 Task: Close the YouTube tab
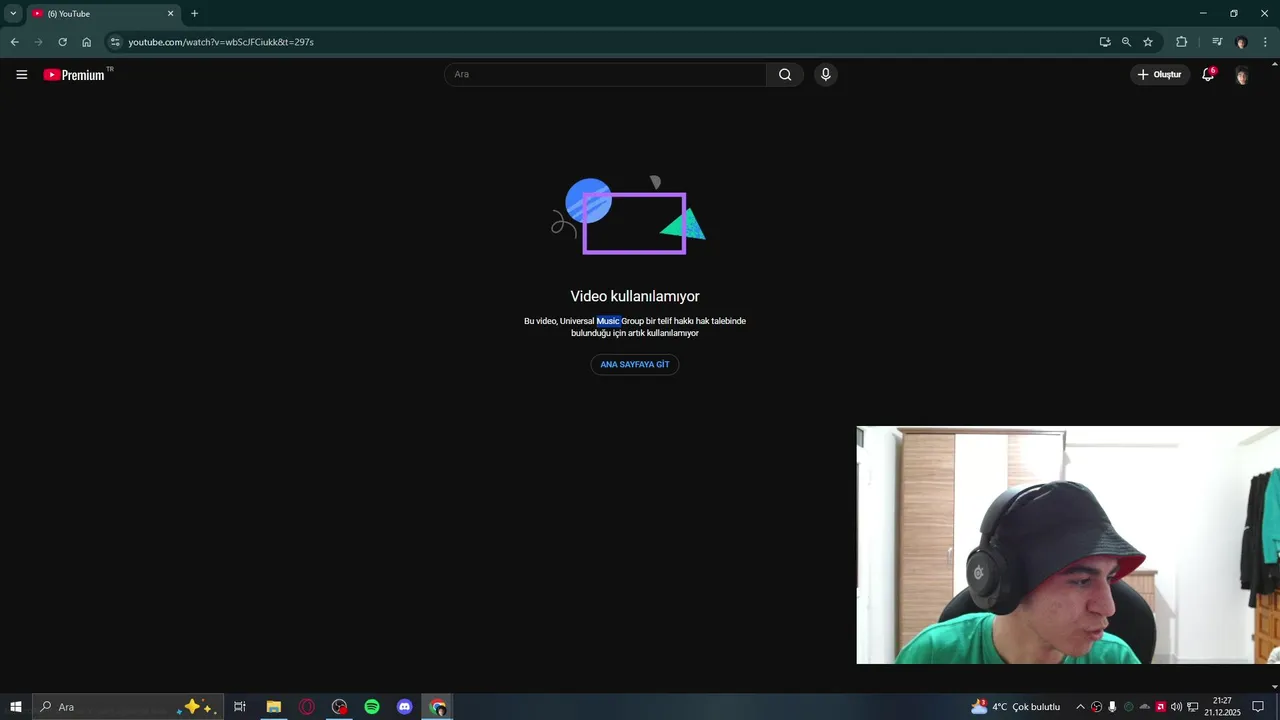(170, 14)
